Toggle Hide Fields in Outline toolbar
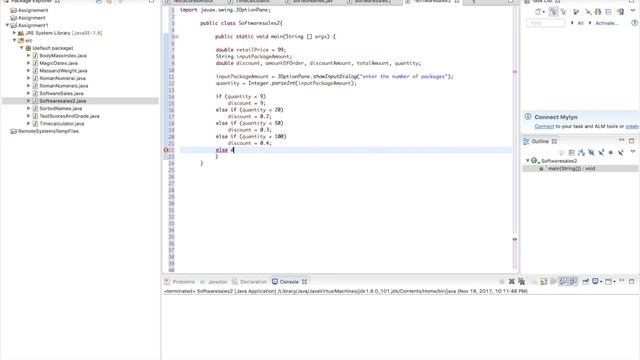 591,152
